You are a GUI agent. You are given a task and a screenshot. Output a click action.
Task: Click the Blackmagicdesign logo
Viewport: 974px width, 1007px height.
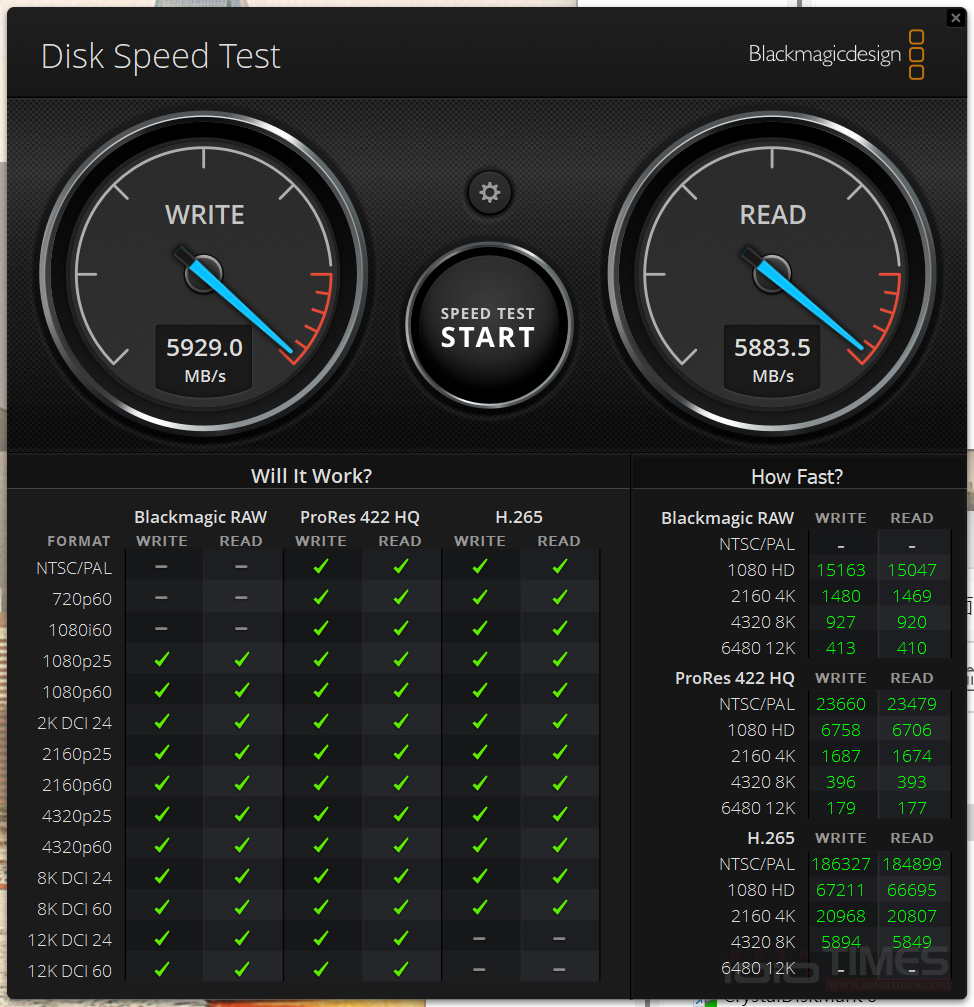(836, 55)
